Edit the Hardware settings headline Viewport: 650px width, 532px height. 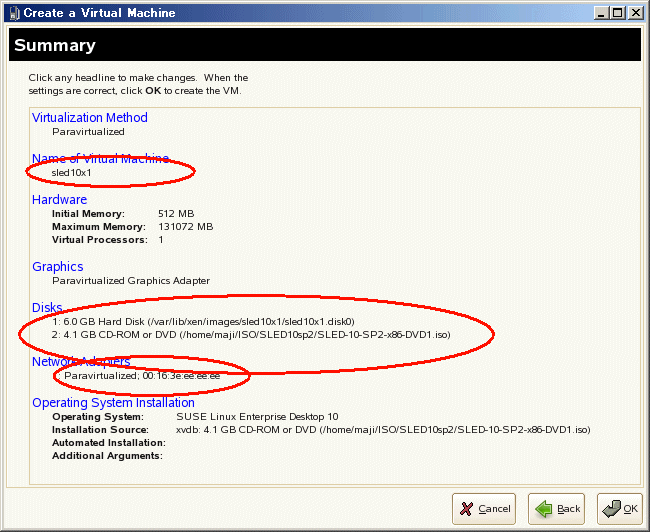tap(60, 199)
